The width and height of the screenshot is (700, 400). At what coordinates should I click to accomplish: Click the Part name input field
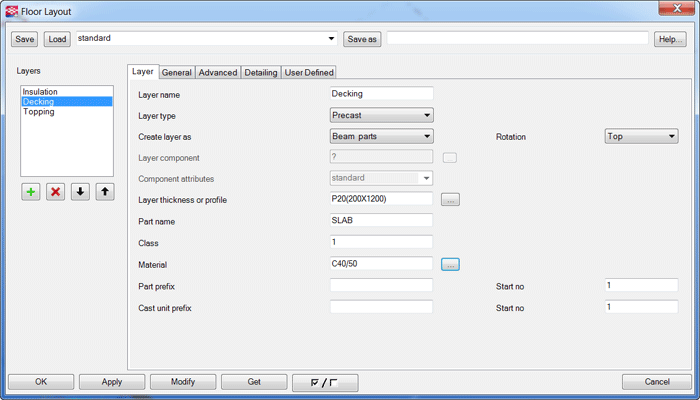click(381, 220)
